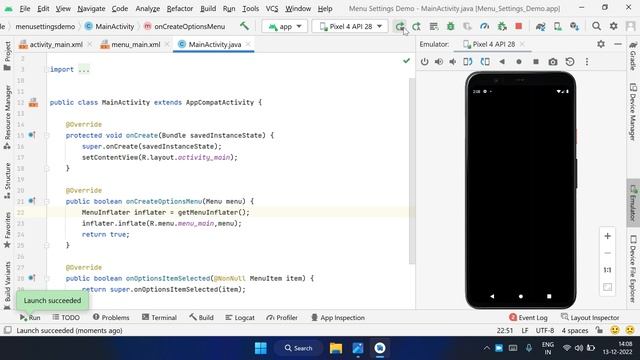Click override gutter icon beside onCreateOptionsMenu
Viewport: 640px width, 360px height.
(x=32, y=201)
